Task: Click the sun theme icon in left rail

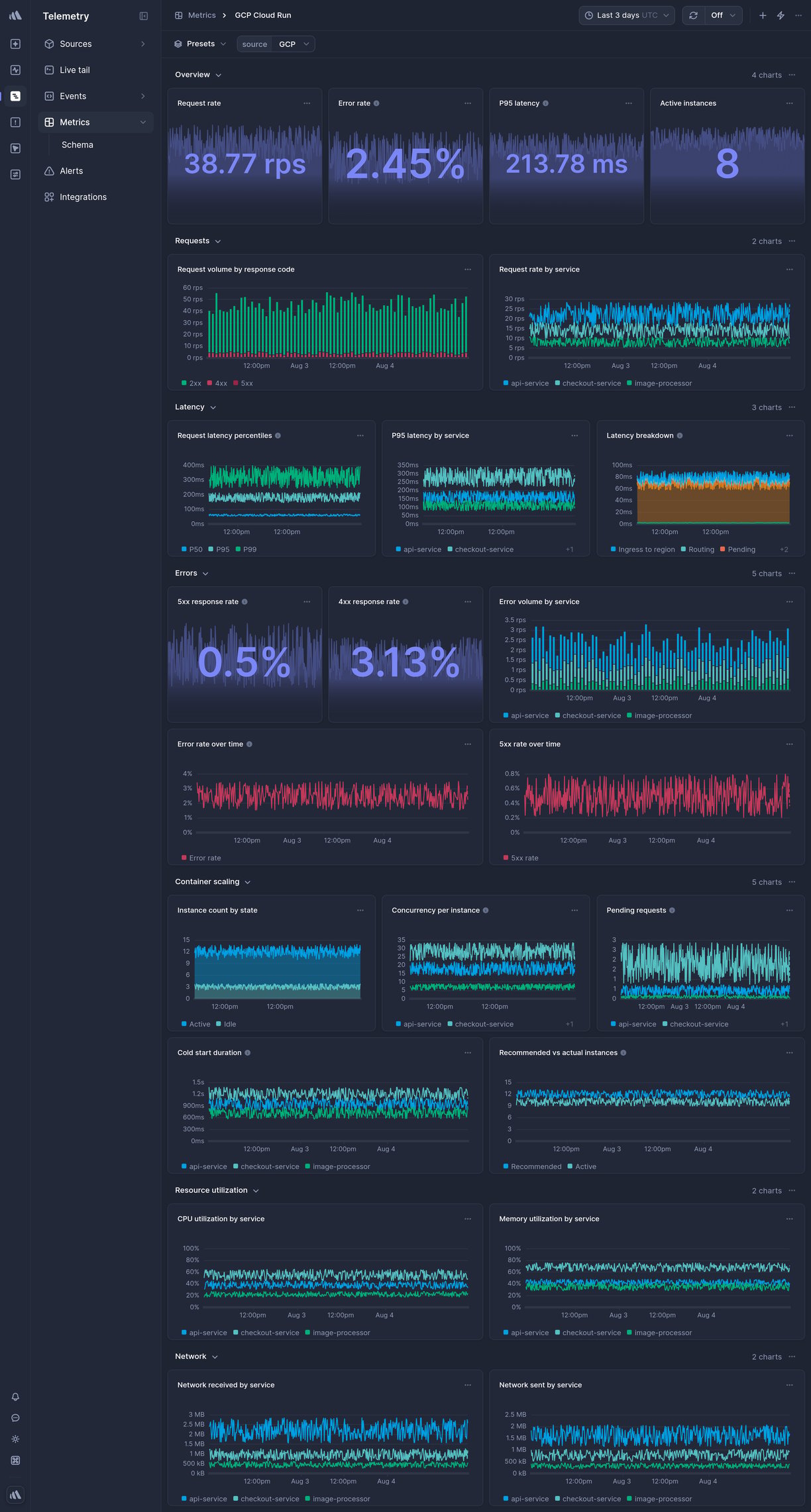Action: 15,1439
